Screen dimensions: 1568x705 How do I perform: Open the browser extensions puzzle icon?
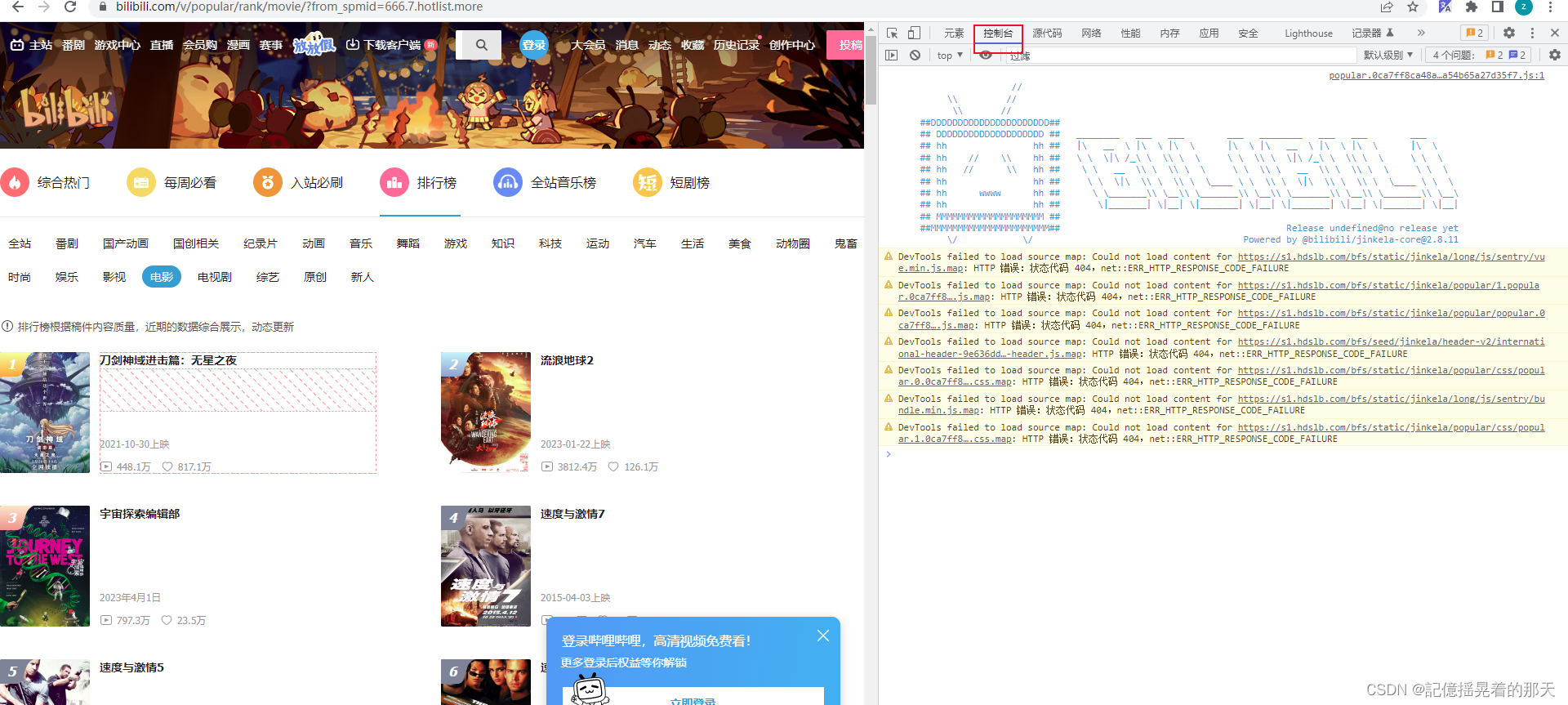1472,7
